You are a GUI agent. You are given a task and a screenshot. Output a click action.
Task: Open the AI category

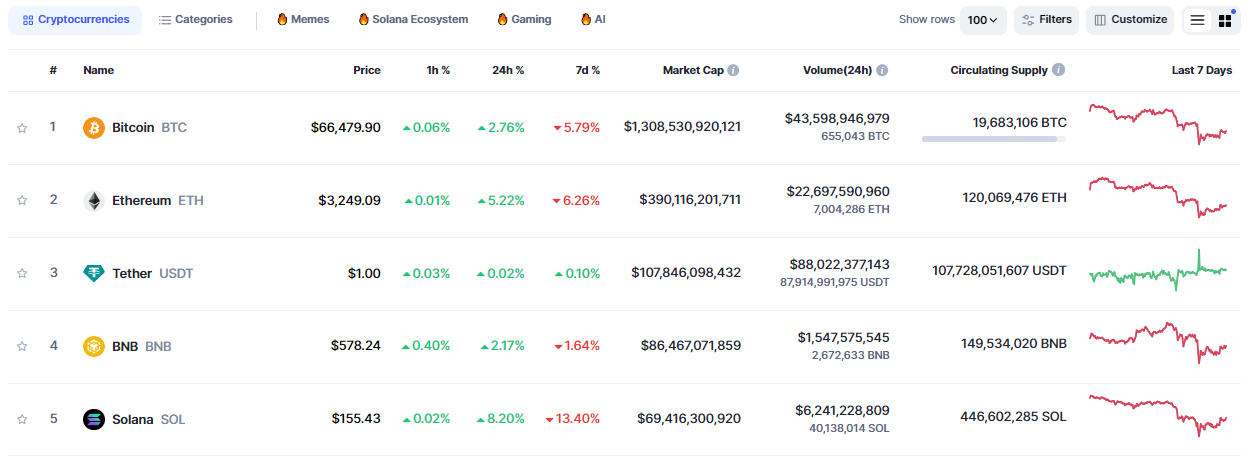click(592, 20)
